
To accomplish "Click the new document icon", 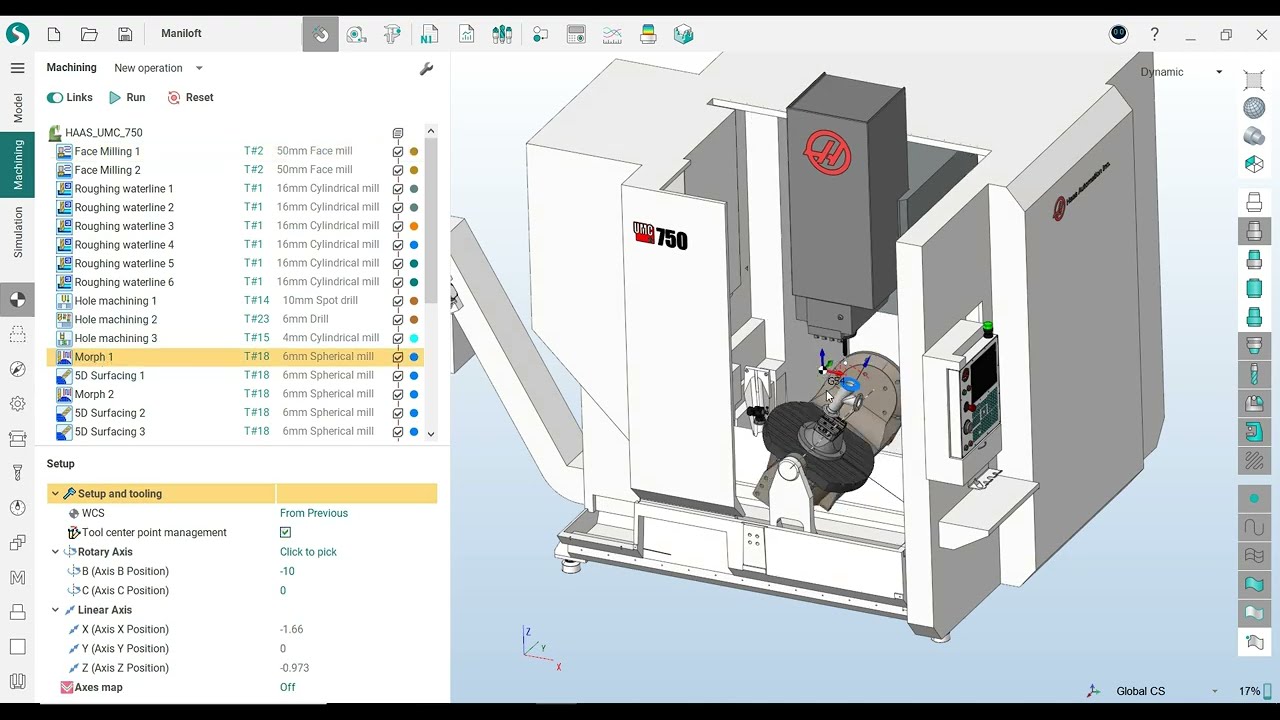I will click(x=54, y=34).
